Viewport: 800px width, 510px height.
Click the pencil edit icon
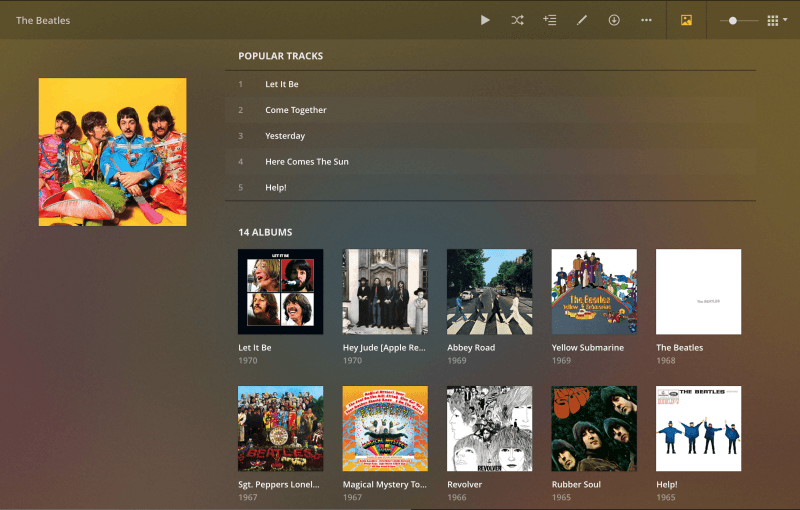(582, 20)
